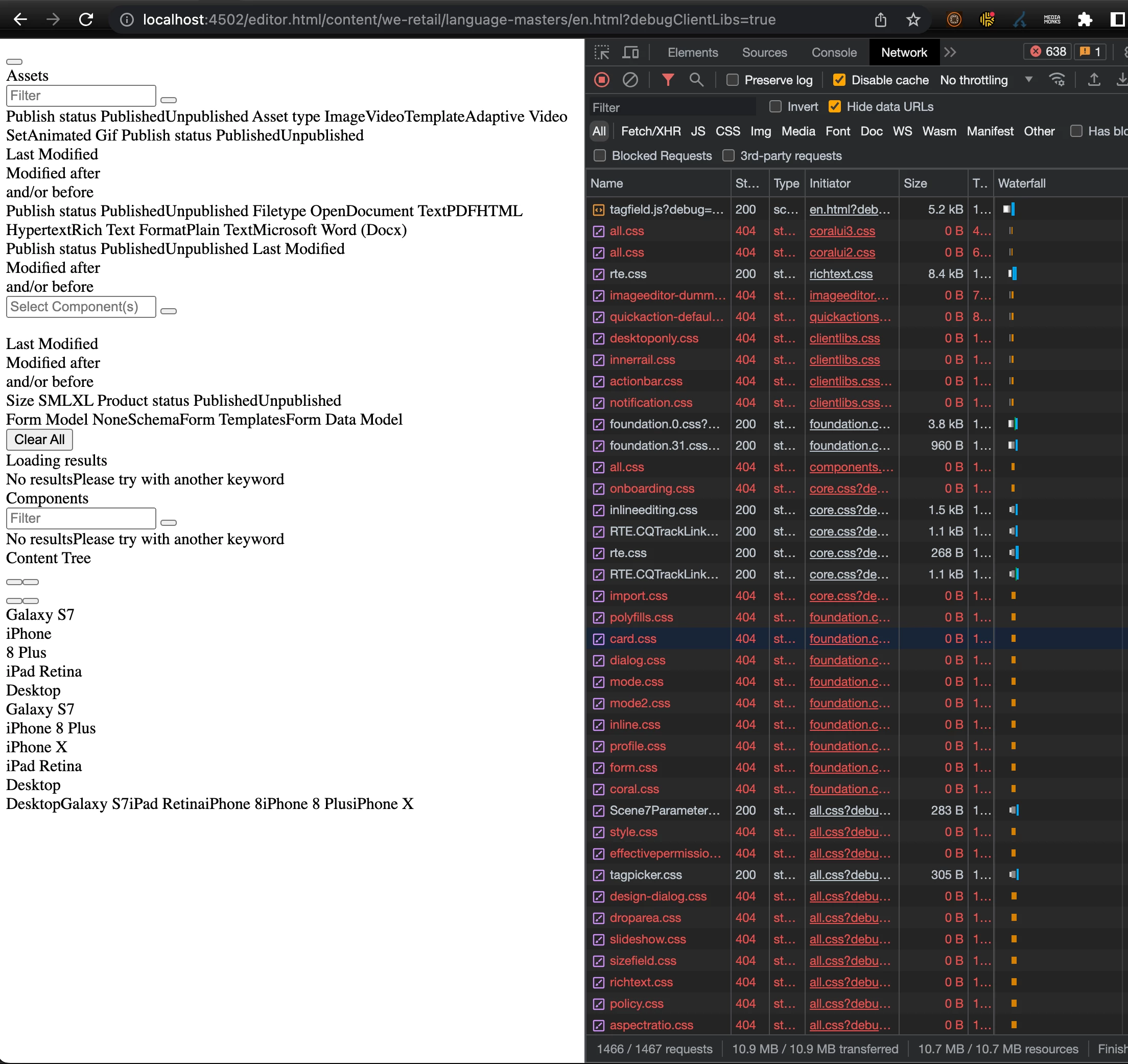Screen dimensions: 1128x1064
Task: Enable the Preserve log checkbox
Action: click(733, 80)
